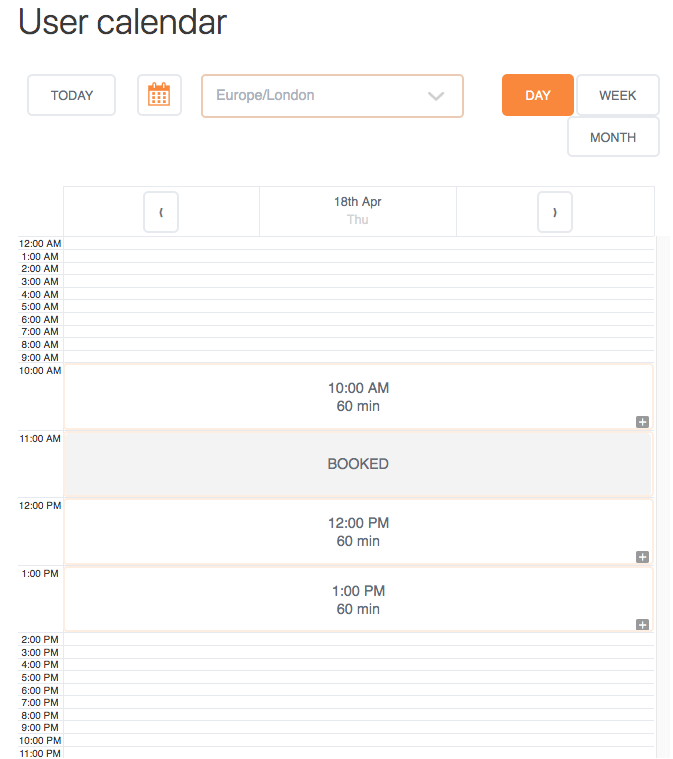Viewport: 673px width, 759px height.
Task: Click plus icon on 12:00 PM slot
Action: click(x=642, y=557)
